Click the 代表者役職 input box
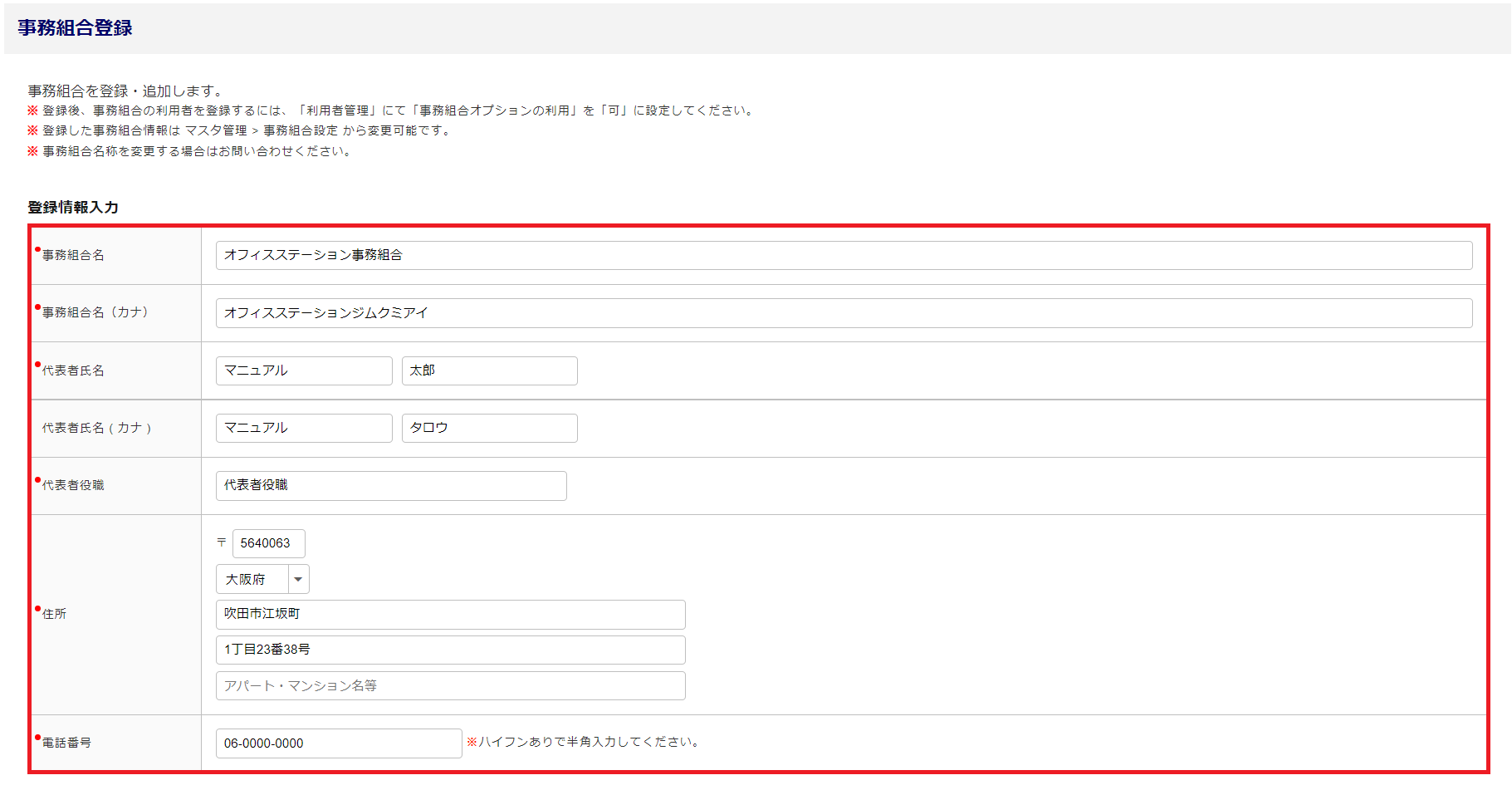1512x785 pixels. (391, 485)
